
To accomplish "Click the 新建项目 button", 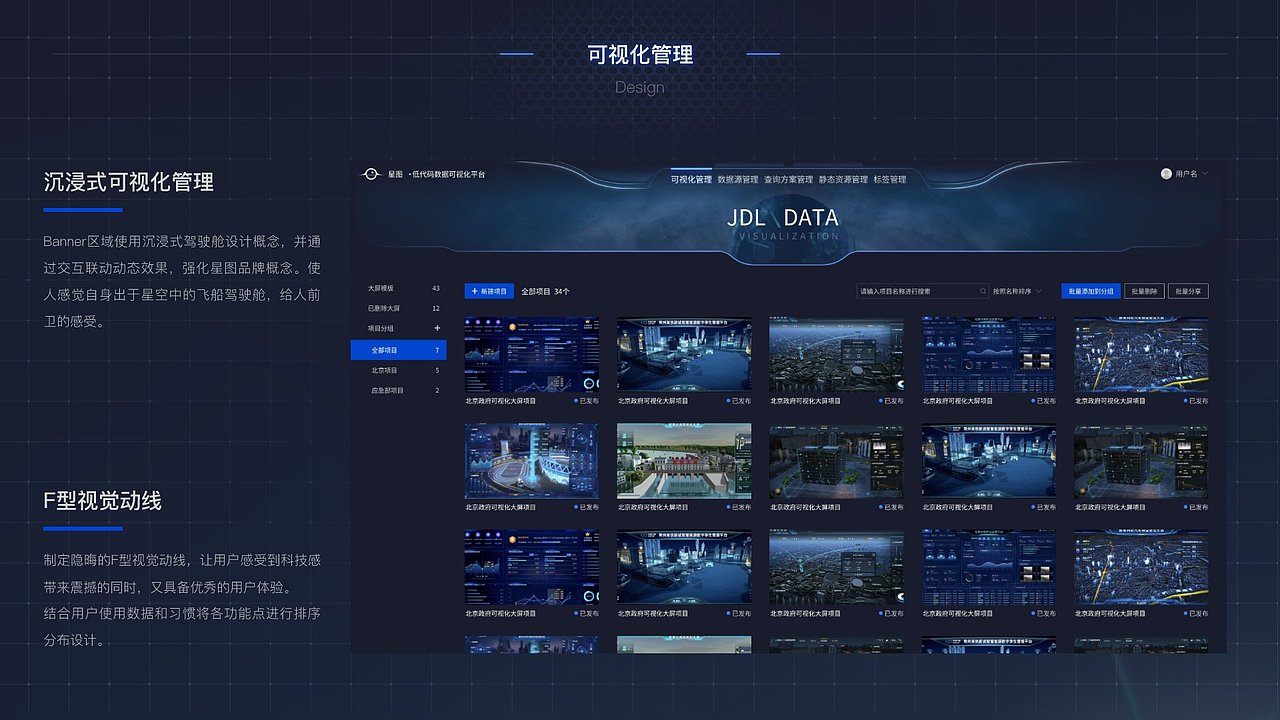I will click(x=489, y=291).
